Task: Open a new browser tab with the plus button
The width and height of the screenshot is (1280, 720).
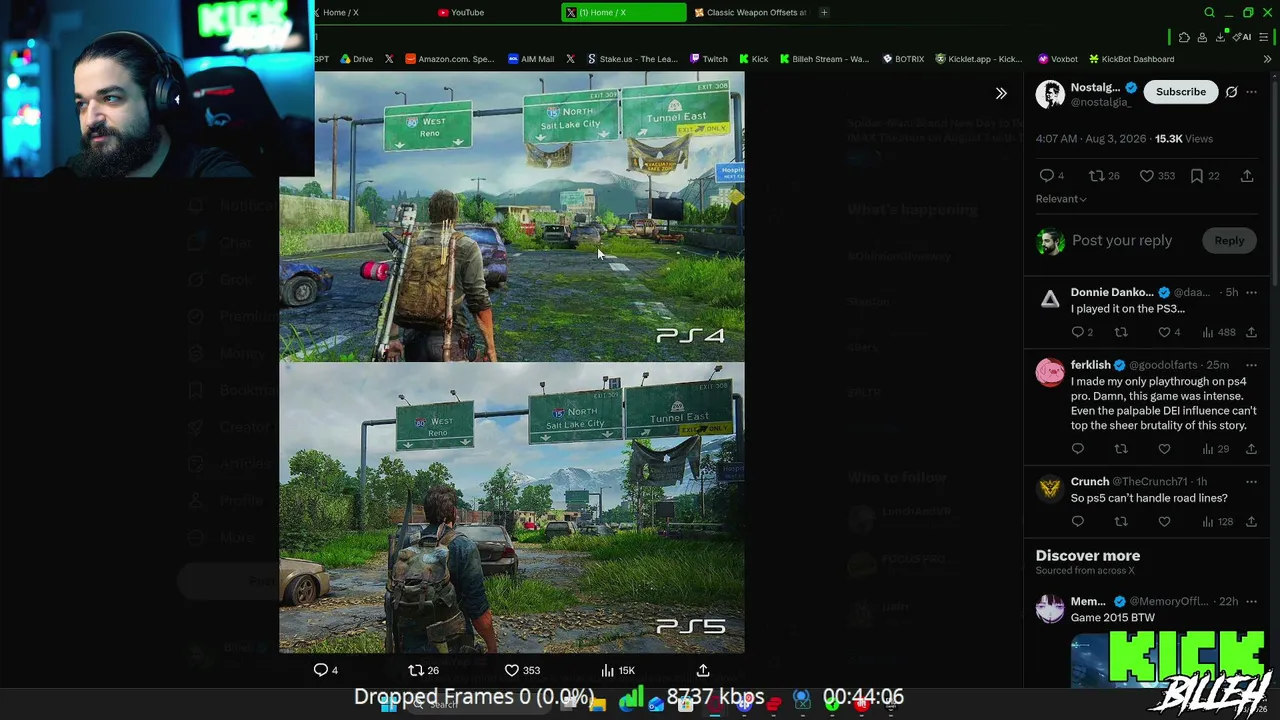Action: coord(824,13)
